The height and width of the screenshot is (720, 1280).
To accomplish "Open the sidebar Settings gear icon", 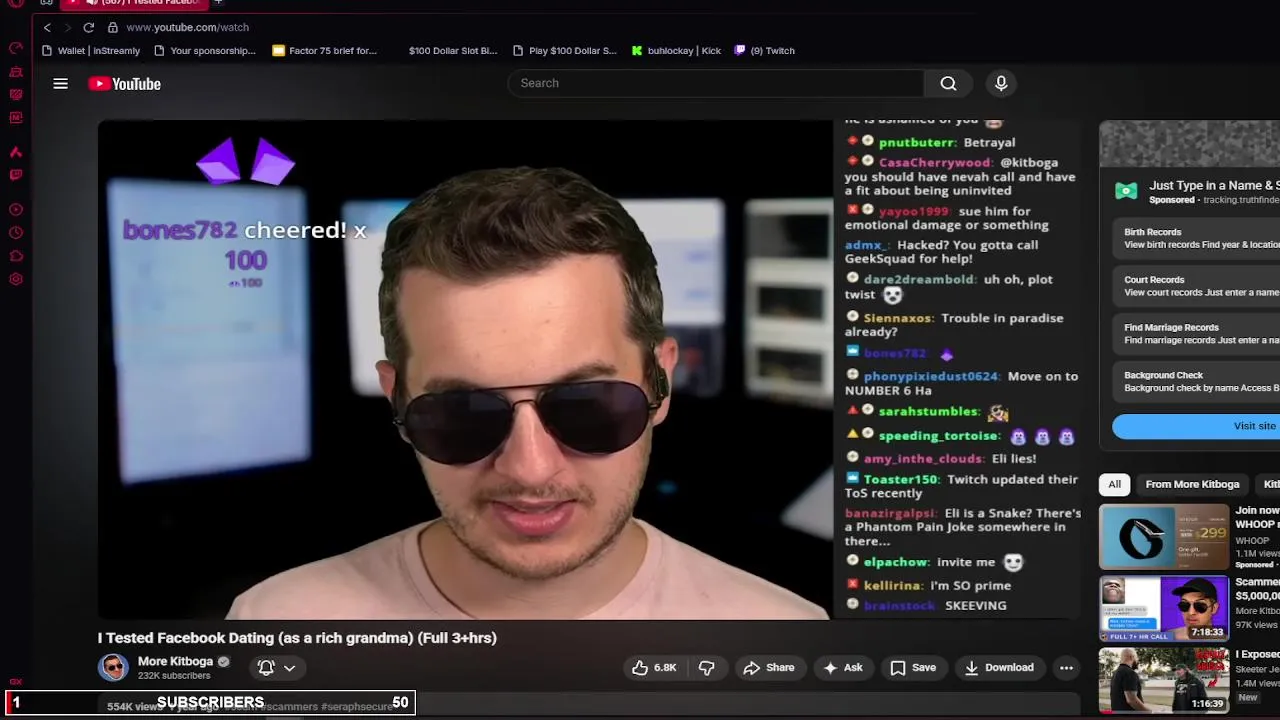I will click(x=16, y=279).
